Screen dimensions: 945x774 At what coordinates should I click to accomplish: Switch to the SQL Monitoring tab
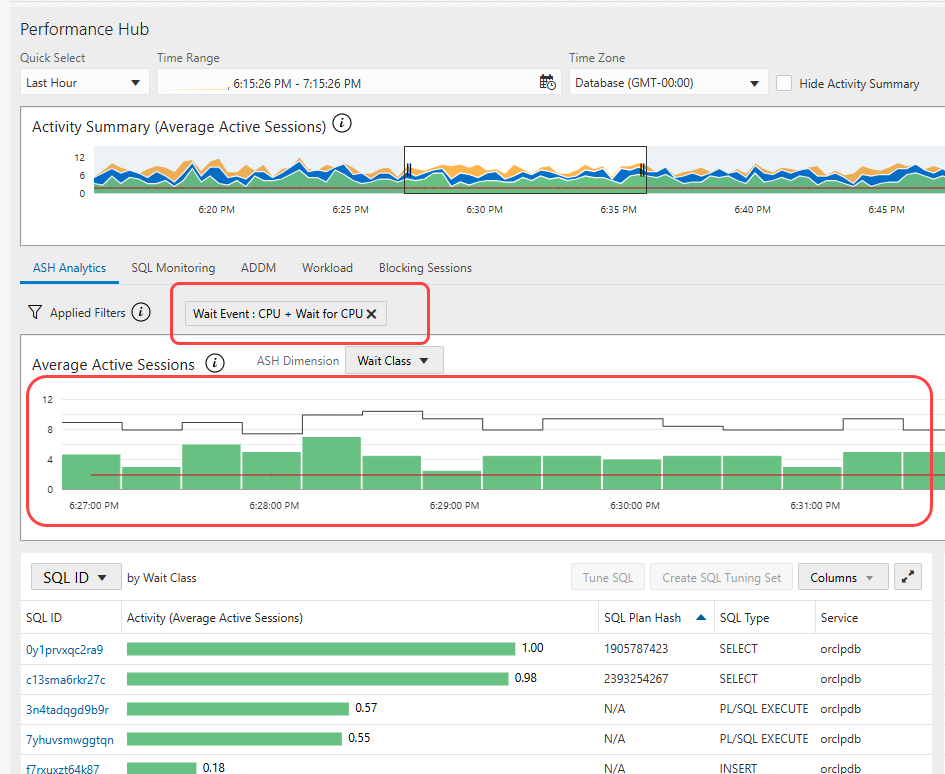[x=173, y=268]
